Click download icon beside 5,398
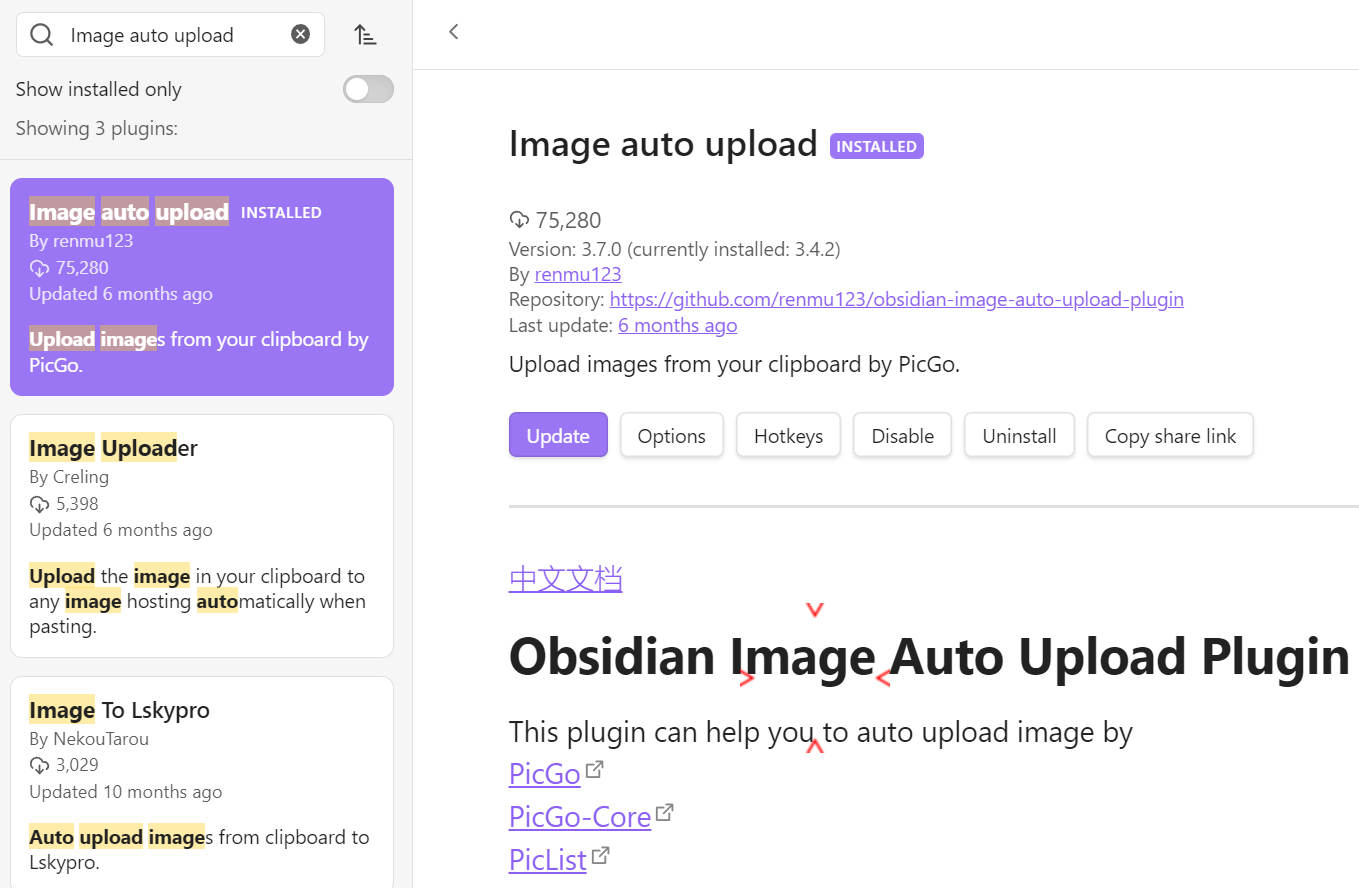The height and width of the screenshot is (888, 1359). point(39,504)
